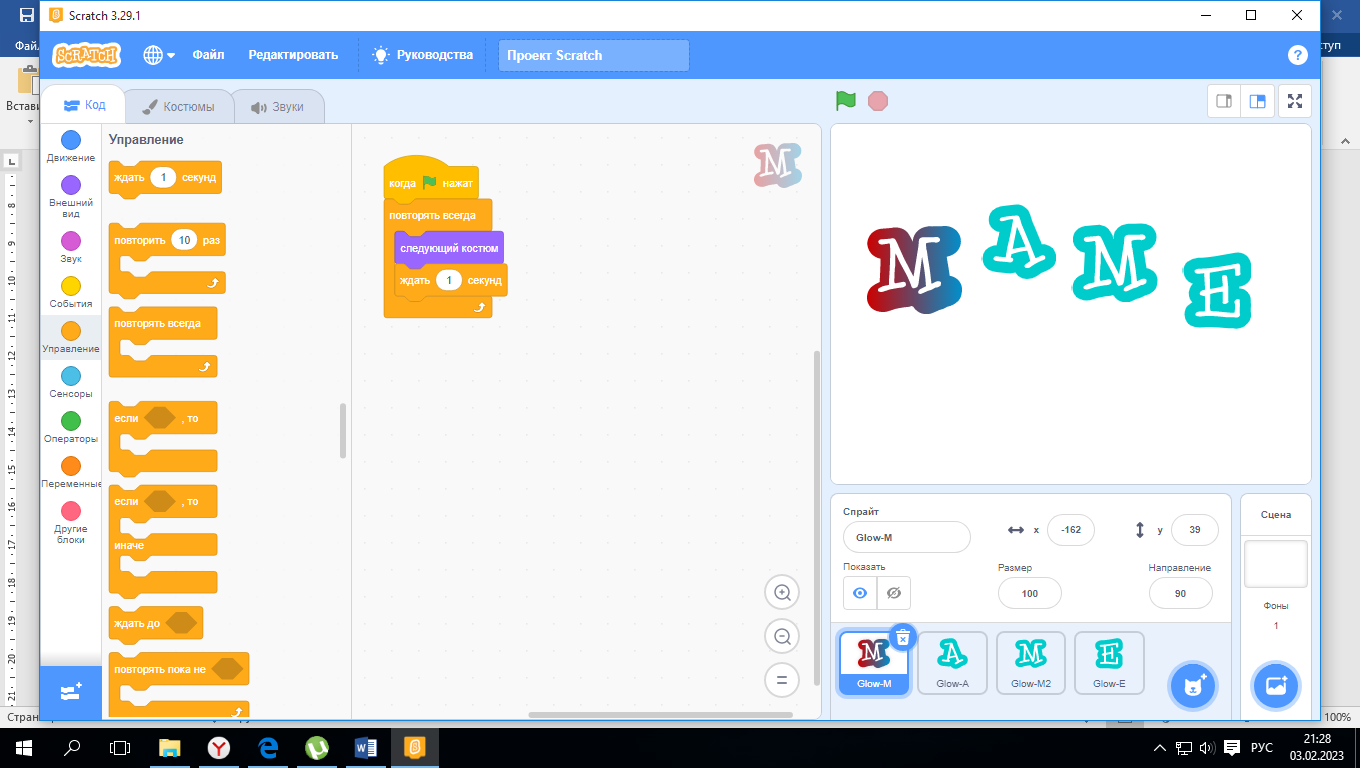Delete Glow-M sprite with trash icon
This screenshot has width=1360, height=768.
pyautogui.click(x=903, y=637)
